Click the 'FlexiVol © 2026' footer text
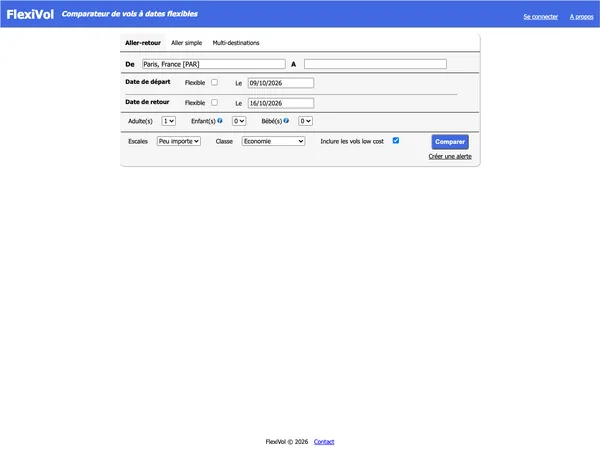The width and height of the screenshot is (600, 450). (287, 442)
